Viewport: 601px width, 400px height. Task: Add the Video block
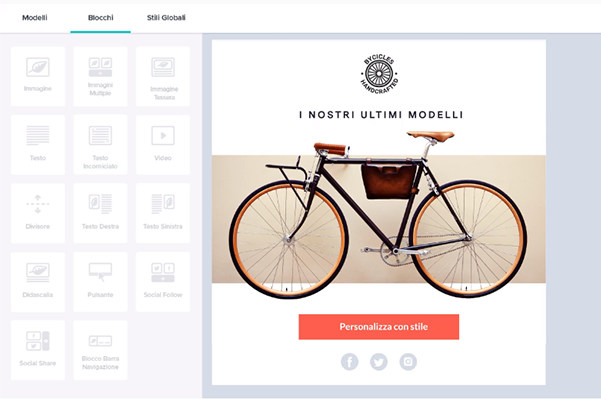pos(163,144)
